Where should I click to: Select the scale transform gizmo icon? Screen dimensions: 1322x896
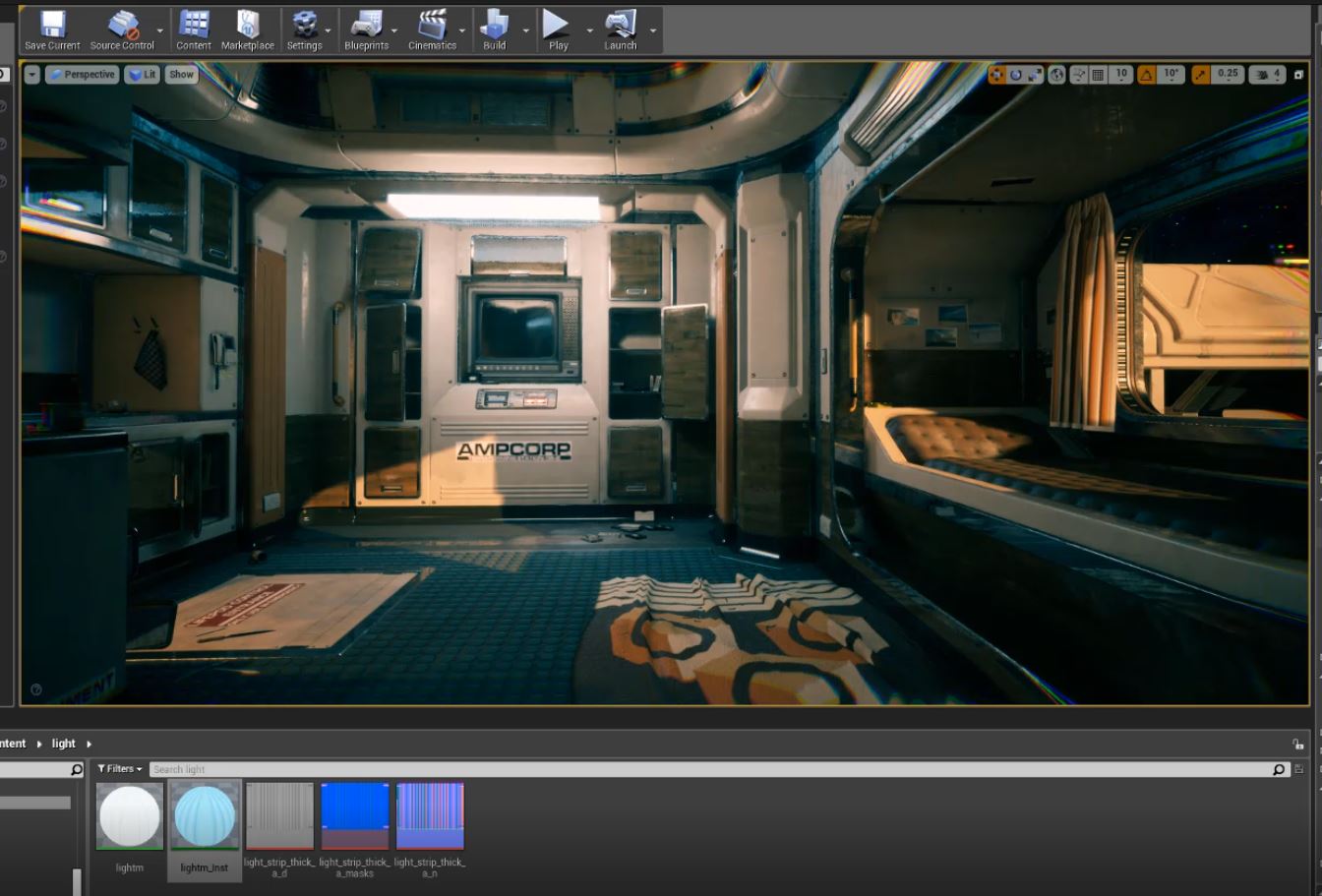tap(1033, 75)
